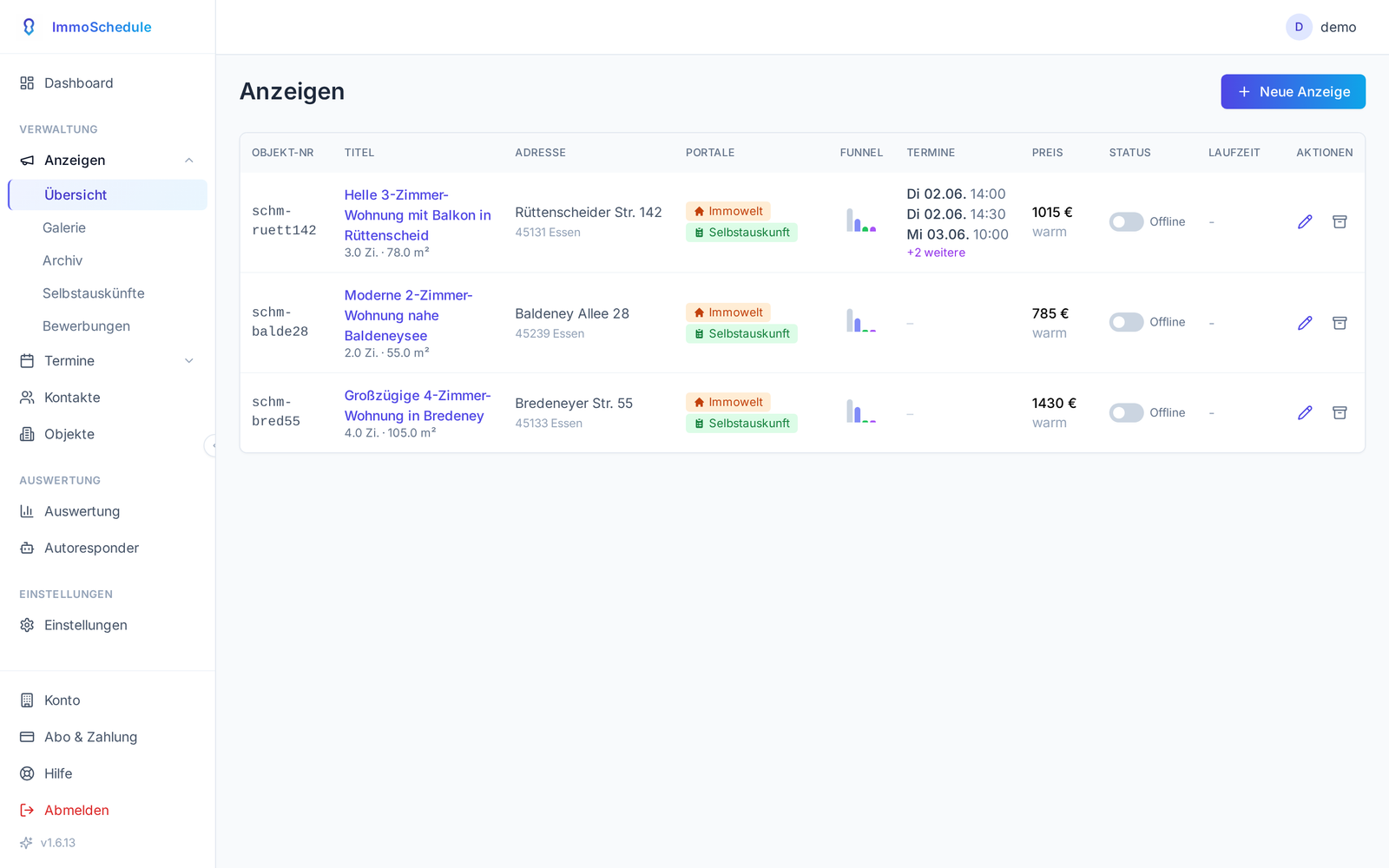This screenshot has width=1389, height=868.
Task: Archive the Rüttenscheider Str. 142 listing
Action: [x=1340, y=222]
